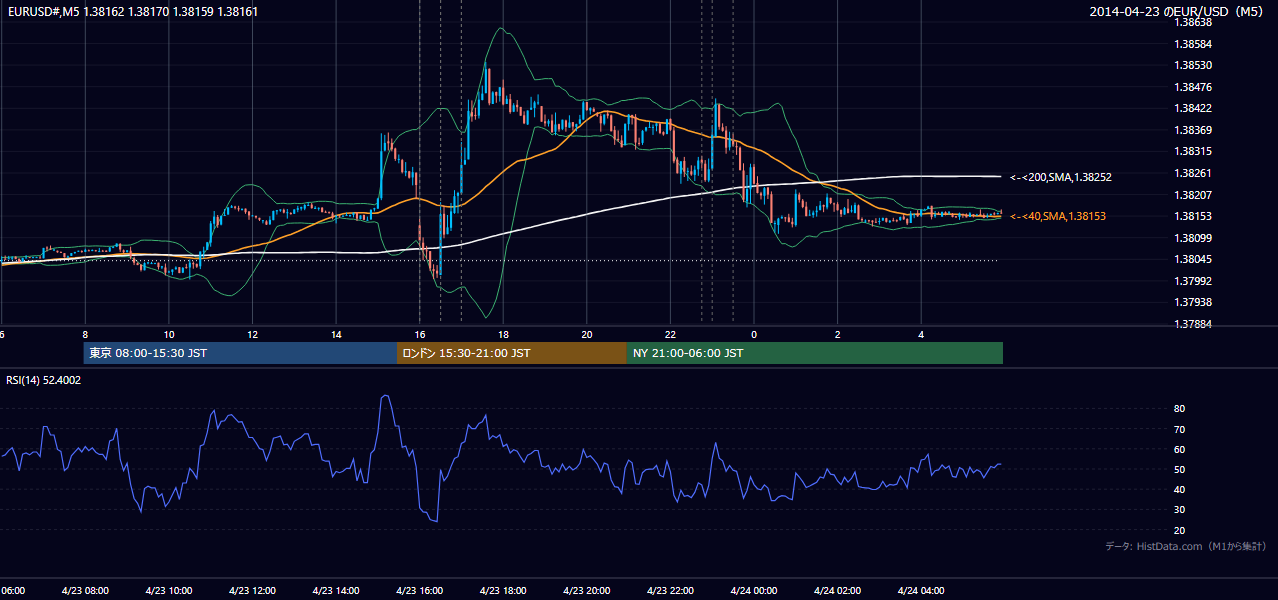1278x600 pixels.
Task: Click the 4/23 10:00 date label
Action: pyautogui.click(x=169, y=591)
